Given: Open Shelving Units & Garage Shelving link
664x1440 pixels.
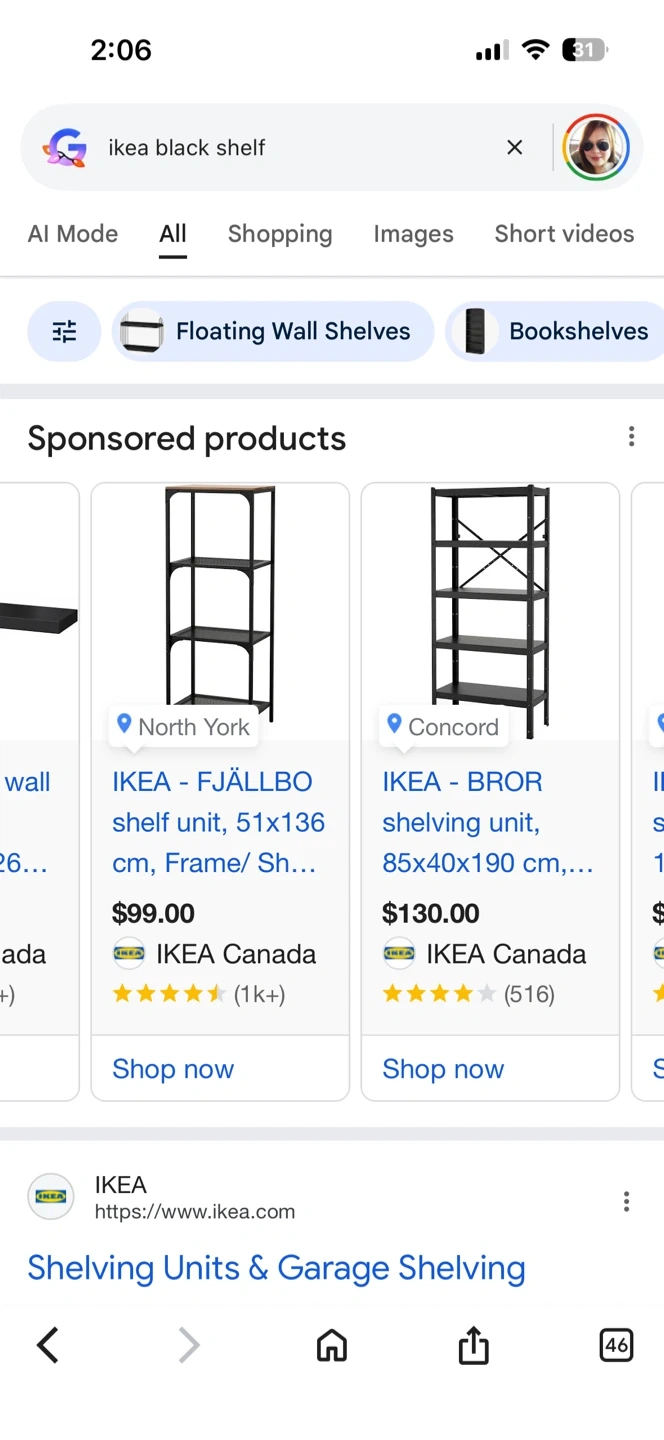Looking at the screenshot, I should click(276, 1268).
